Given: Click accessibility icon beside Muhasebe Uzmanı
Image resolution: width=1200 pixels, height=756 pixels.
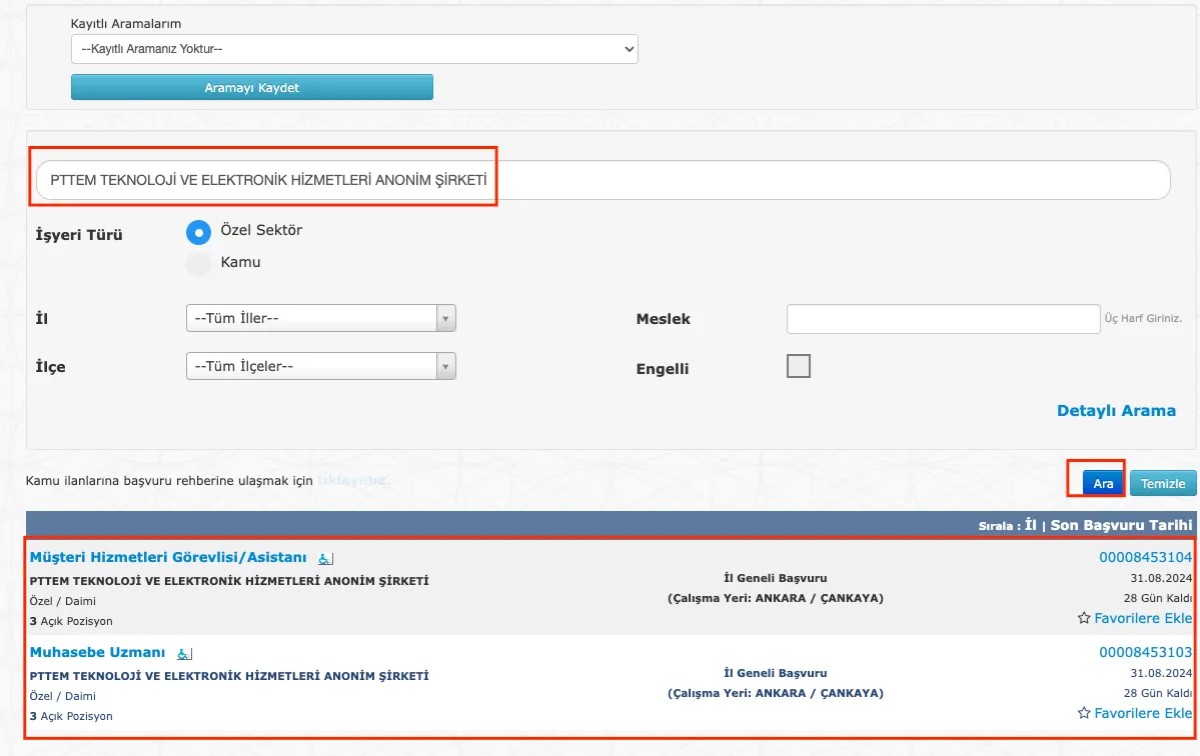Looking at the screenshot, I should (x=184, y=654).
